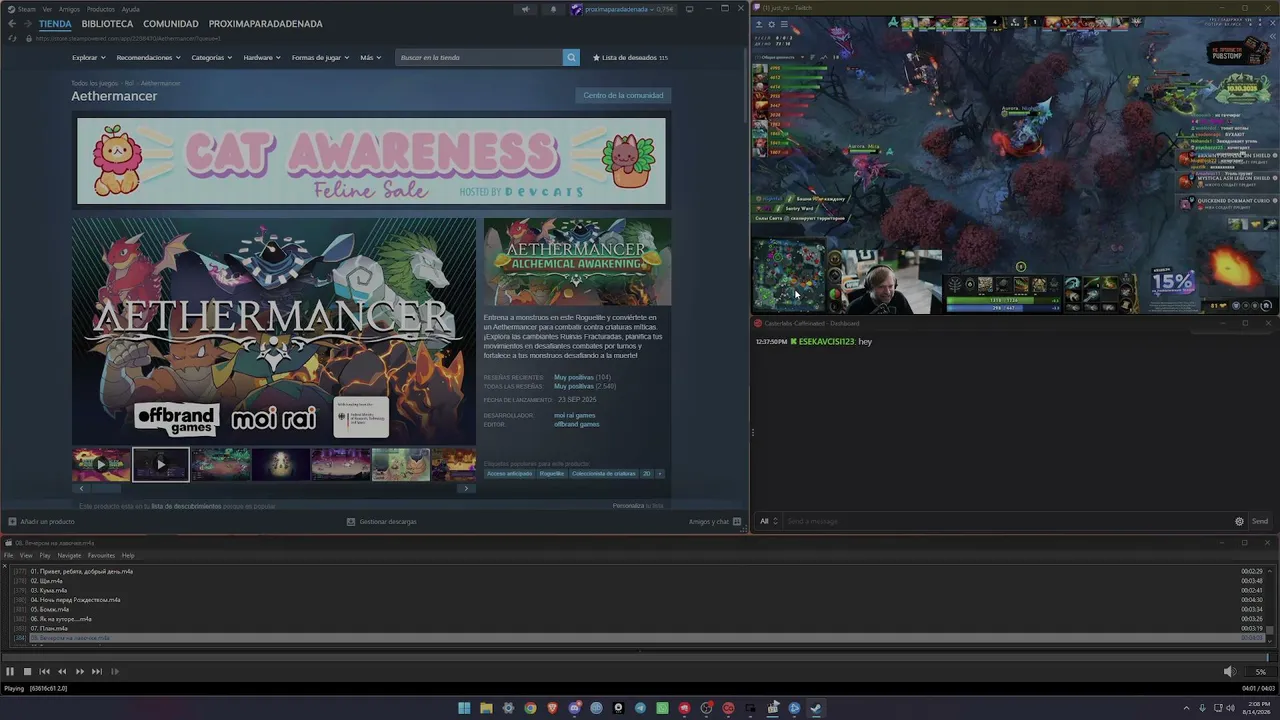
Task: Pause playback in the audio player
Action: tap(10, 672)
